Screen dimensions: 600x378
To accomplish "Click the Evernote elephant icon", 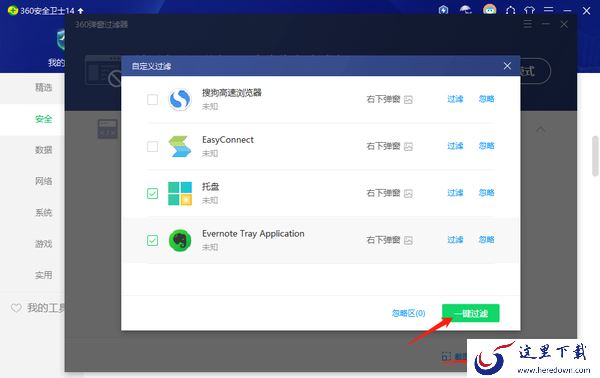I will [x=180, y=240].
